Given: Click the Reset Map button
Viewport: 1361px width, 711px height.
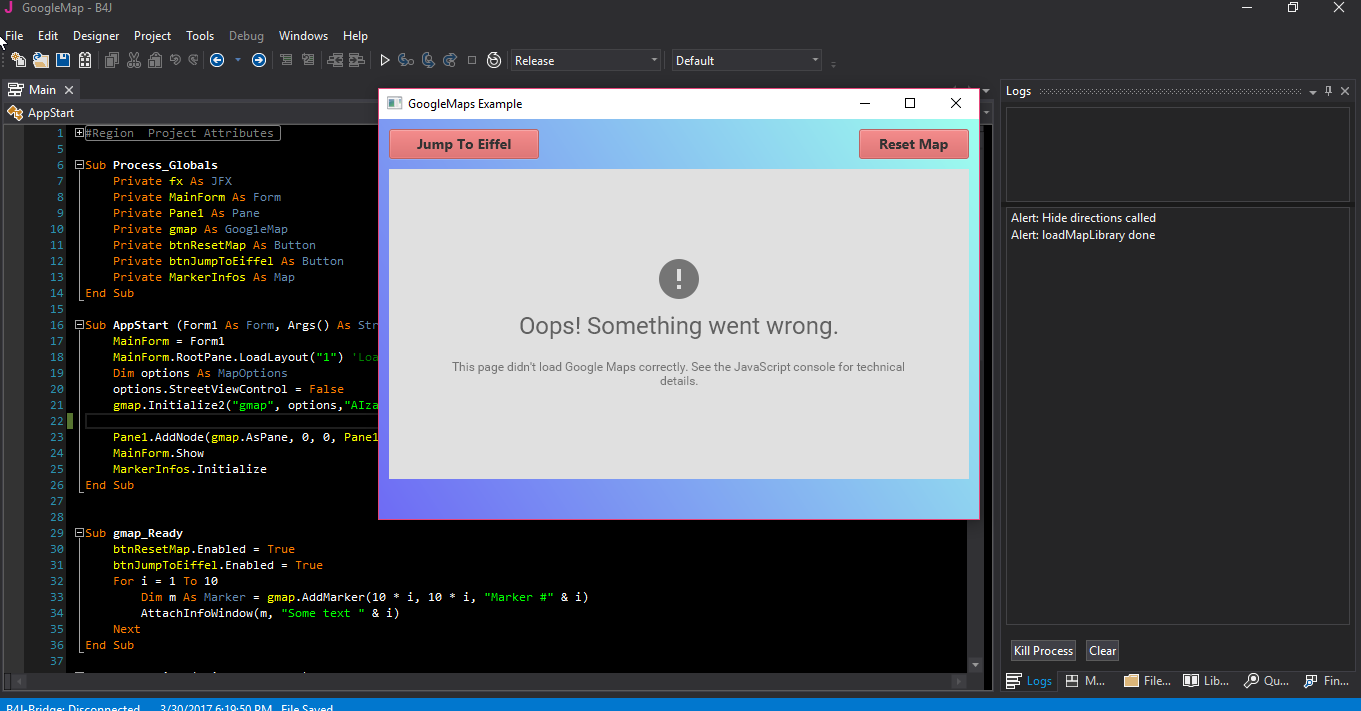Looking at the screenshot, I should coord(913,143).
